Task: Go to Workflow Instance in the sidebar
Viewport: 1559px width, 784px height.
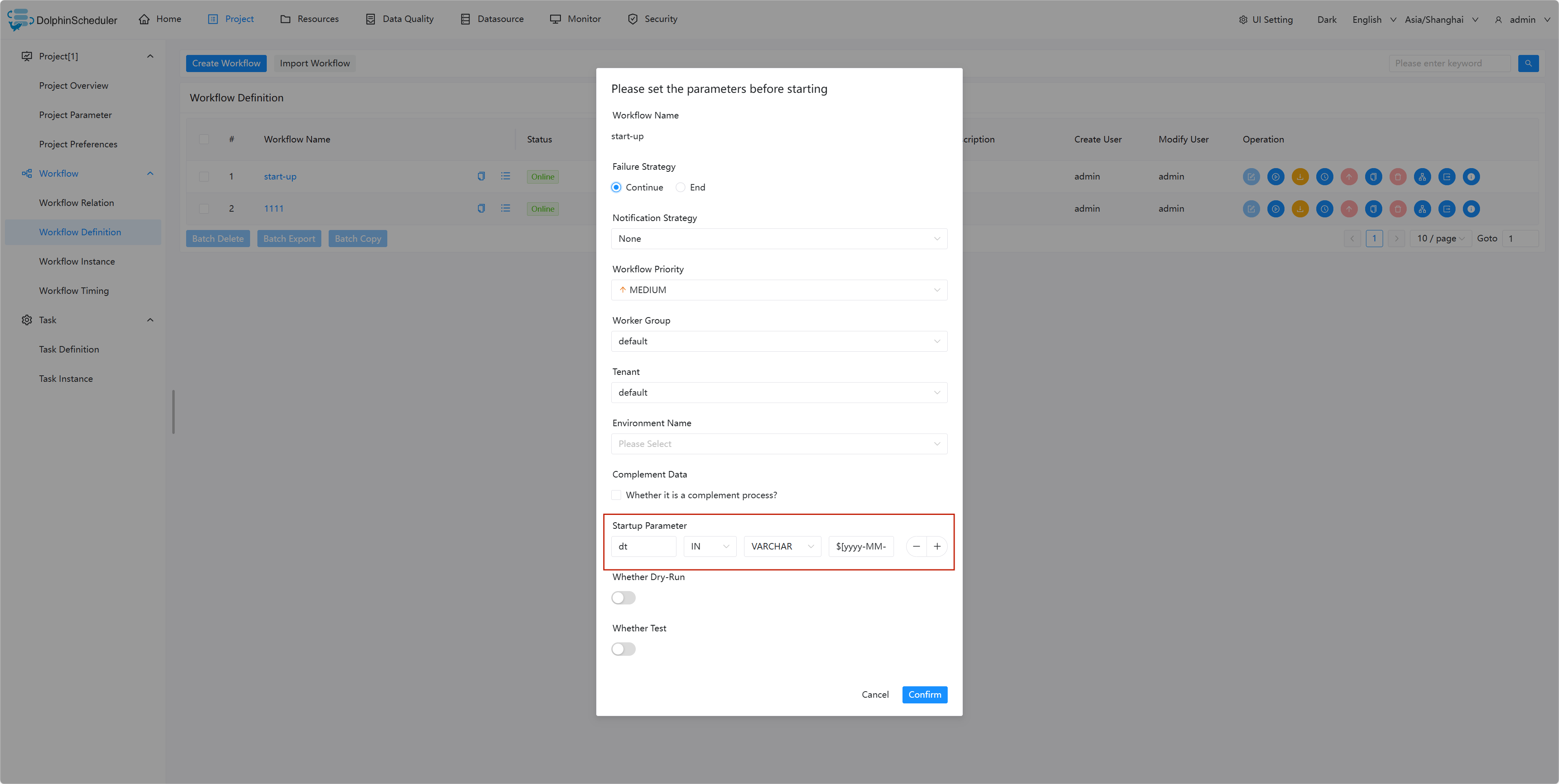Action: click(x=77, y=261)
